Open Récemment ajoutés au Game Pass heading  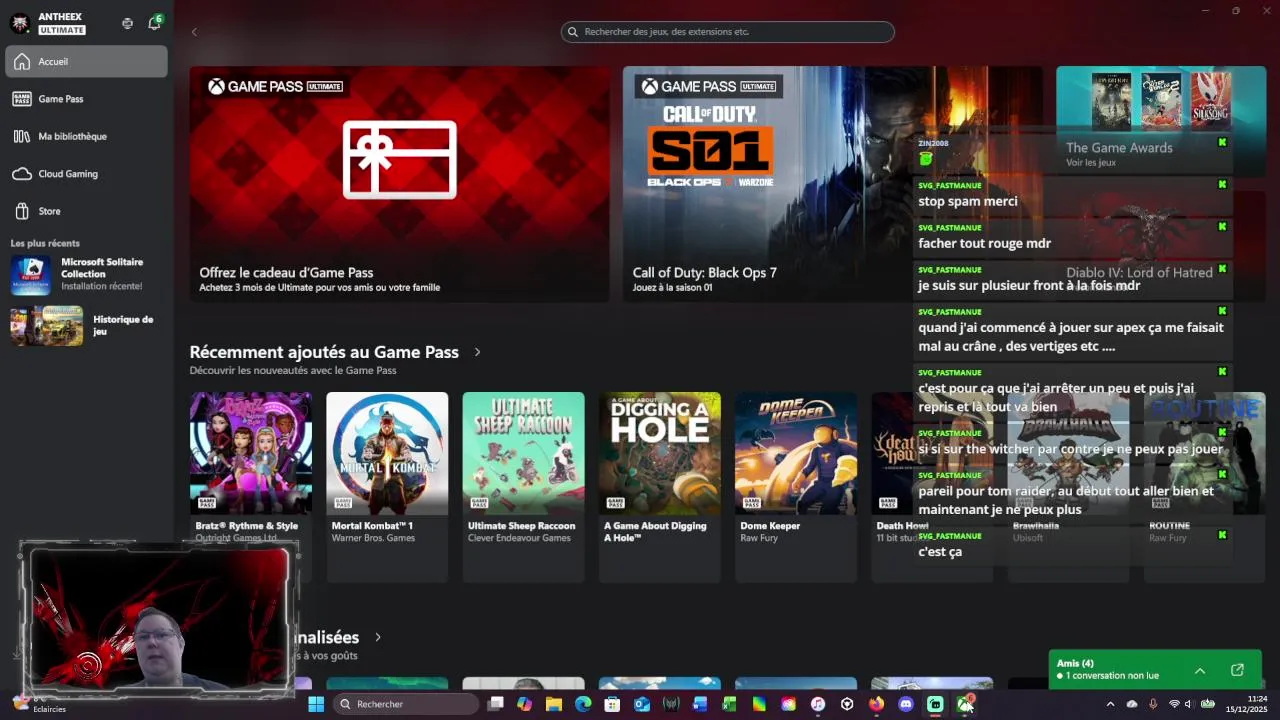tap(324, 352)
